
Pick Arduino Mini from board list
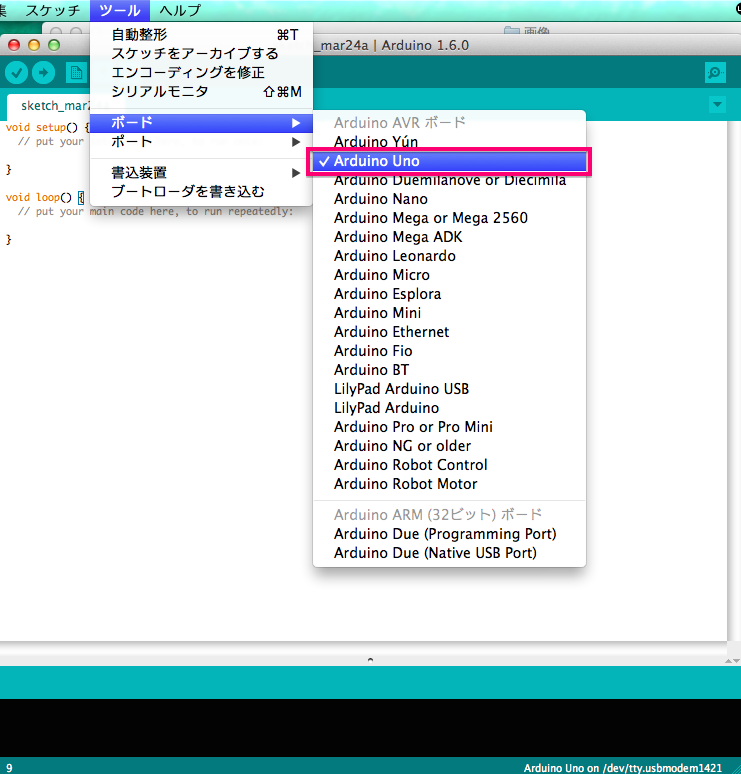coord(449,313)
